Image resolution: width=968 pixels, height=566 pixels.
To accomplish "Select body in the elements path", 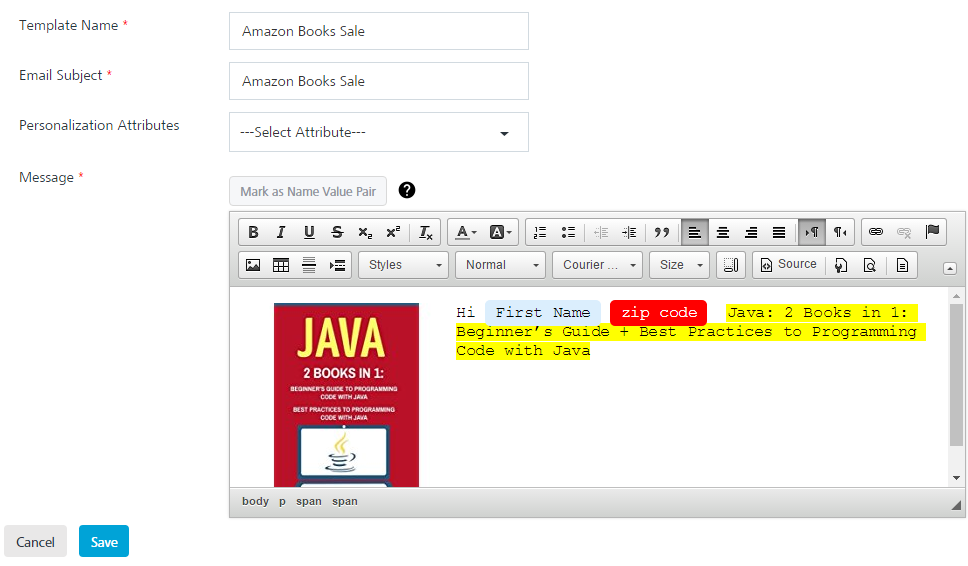I will click(x=256, y=501).
